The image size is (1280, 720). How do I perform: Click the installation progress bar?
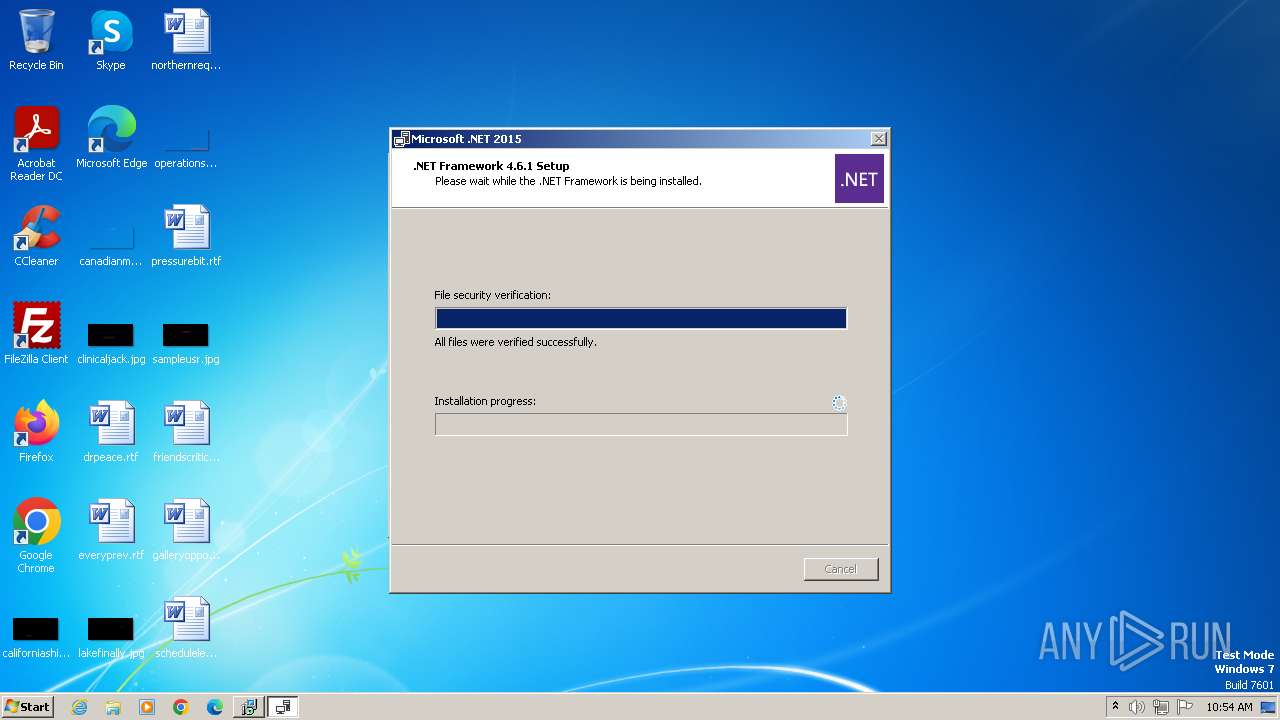click(x=641, y=424)
